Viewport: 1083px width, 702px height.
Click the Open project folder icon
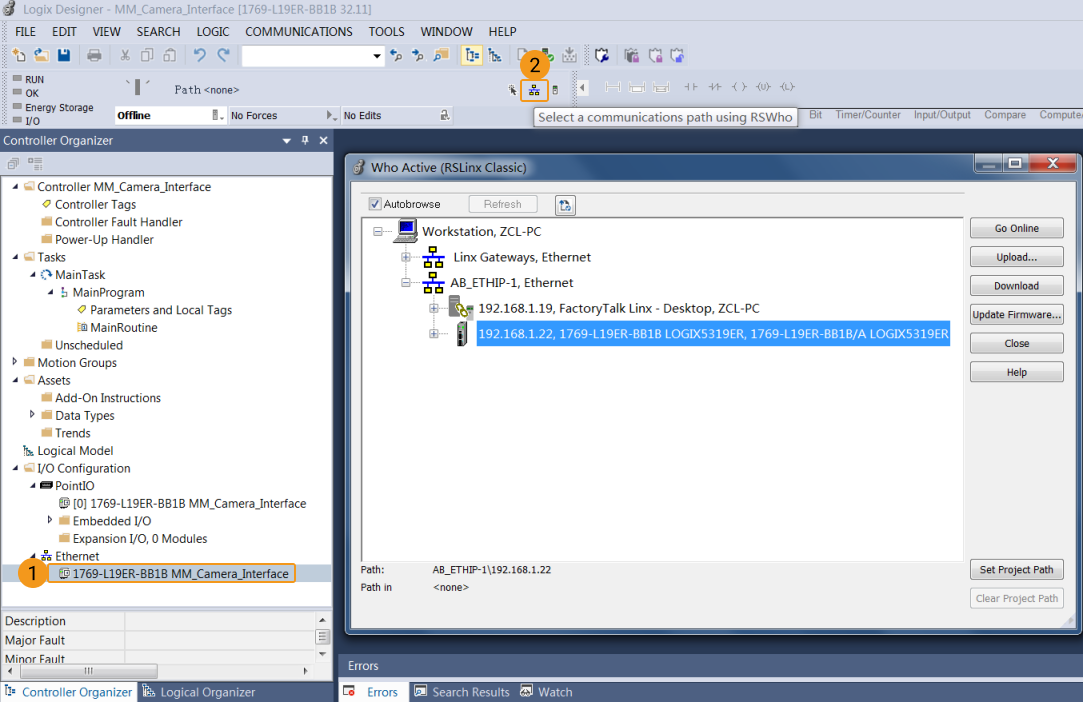click(x=41, y=56)
